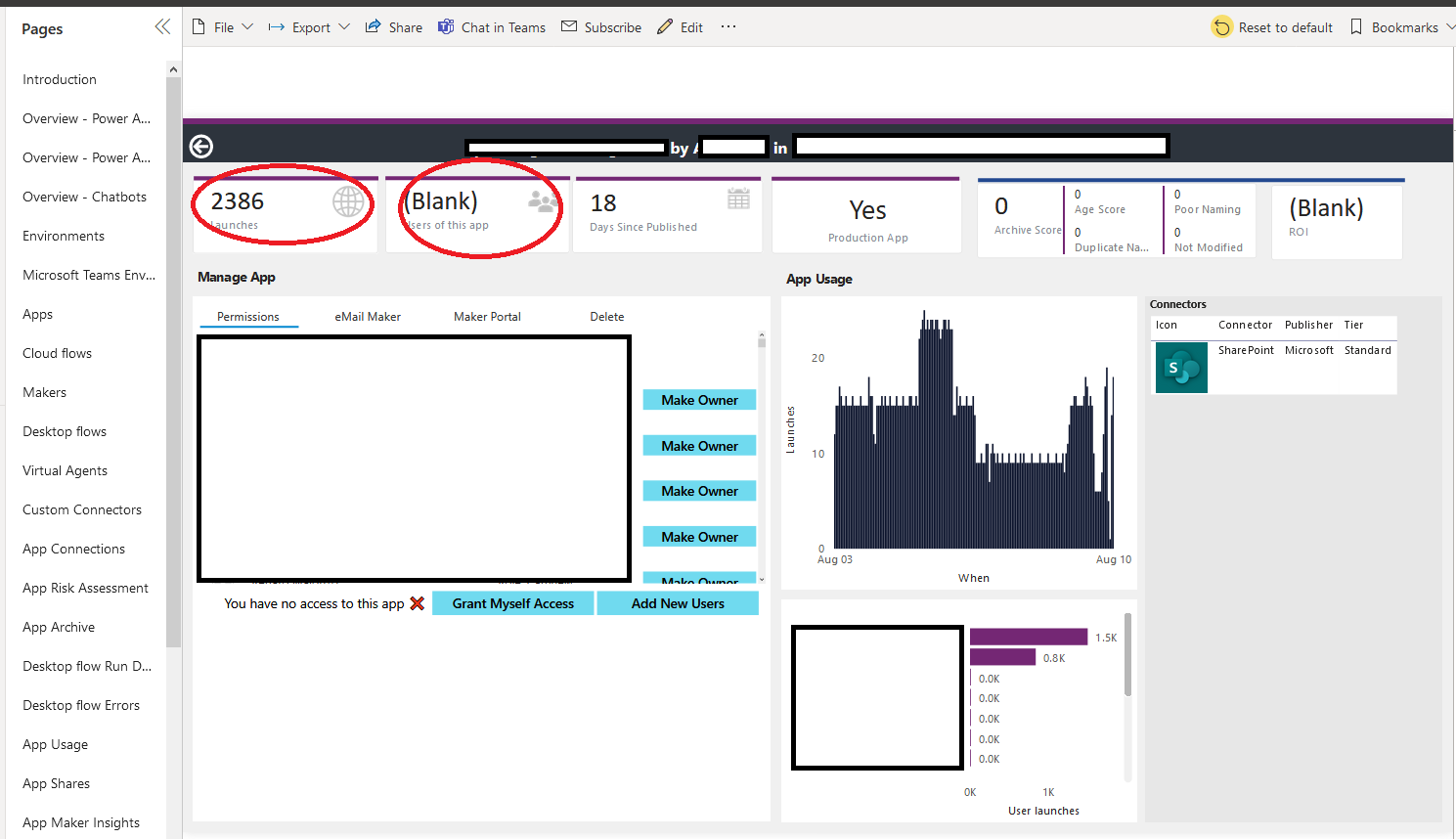The height and width of the screenshot is (839, 1456).
Task: Click Grant Myself Access
Action: [512, 603]
